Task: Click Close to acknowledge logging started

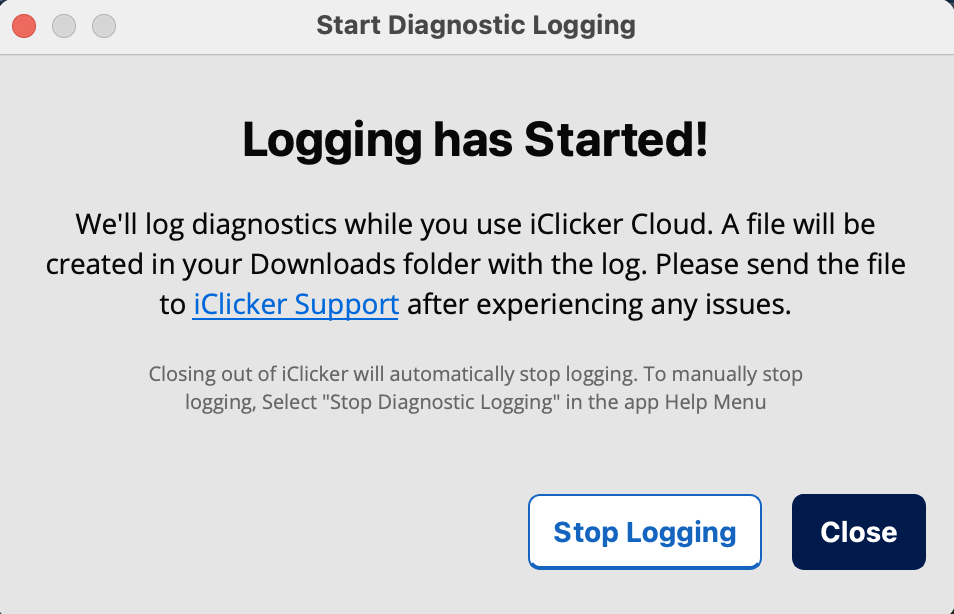Action: 858,531
